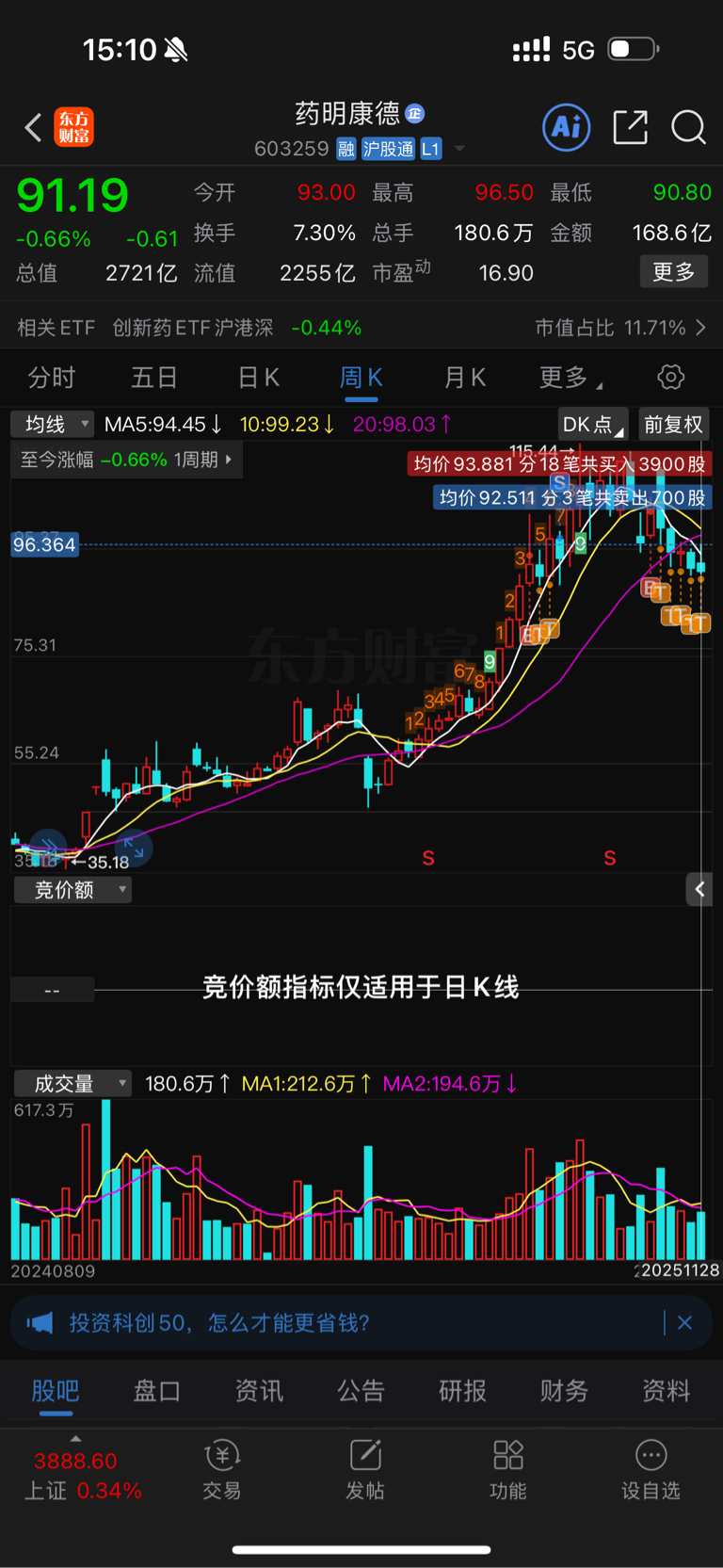Tap the megaphone announcement icon
Viewport: 723px width, 1568px height.
click(40, 1323)
